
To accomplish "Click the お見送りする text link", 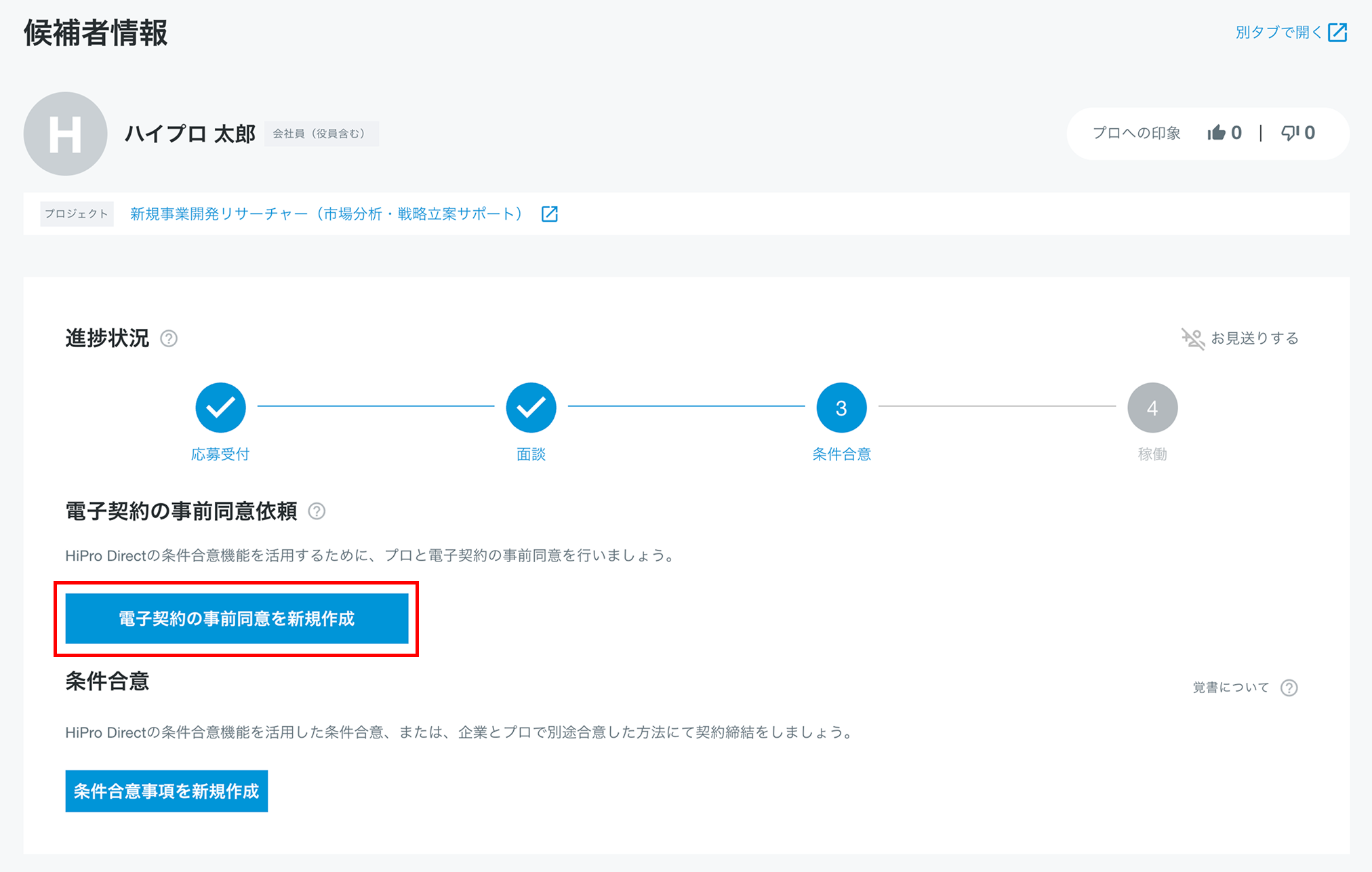I will (x=1254, y=338).
